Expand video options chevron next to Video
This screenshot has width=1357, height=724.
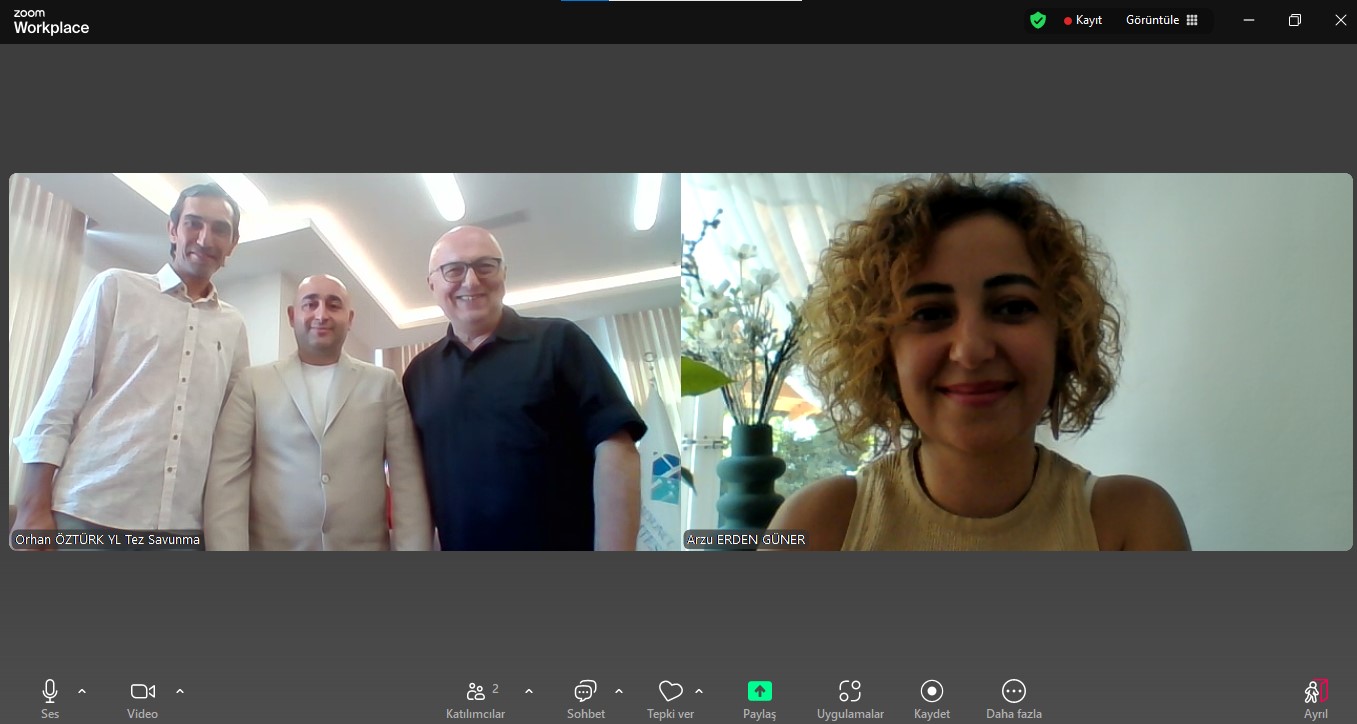click(x=180, y=691)
